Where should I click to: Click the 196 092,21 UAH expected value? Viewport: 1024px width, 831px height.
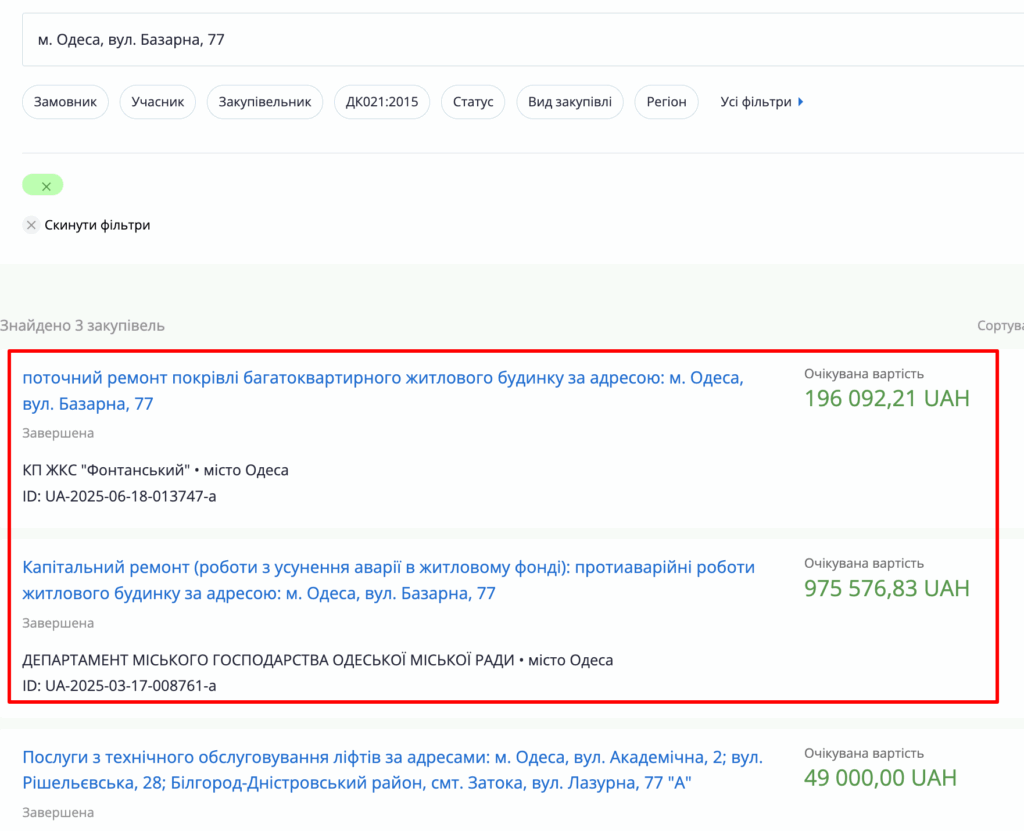point(886,399)
